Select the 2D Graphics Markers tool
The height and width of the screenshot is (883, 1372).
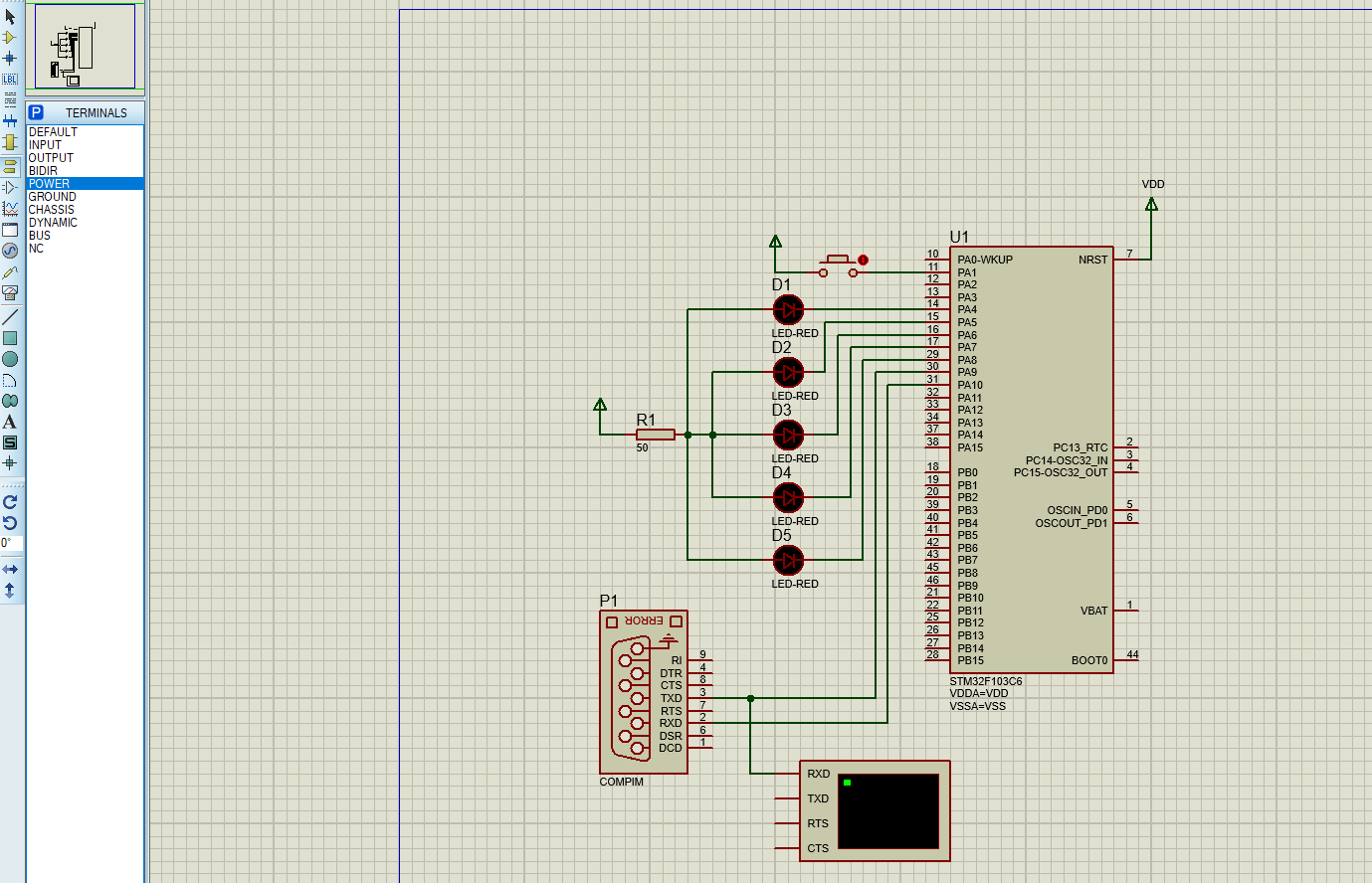coord(10,463)
